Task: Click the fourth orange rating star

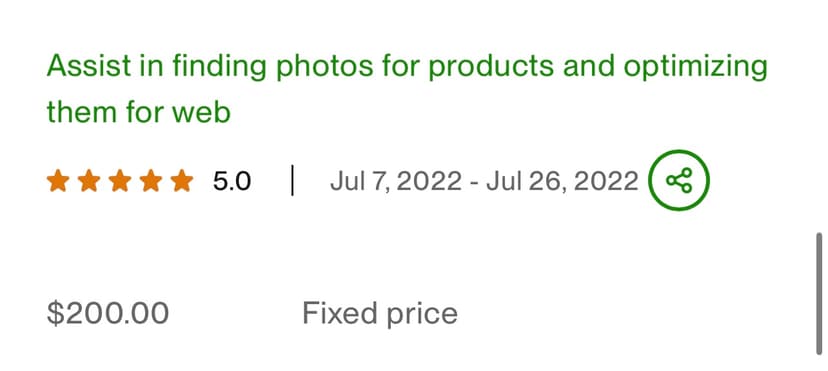Action: (x=151, y=181)
